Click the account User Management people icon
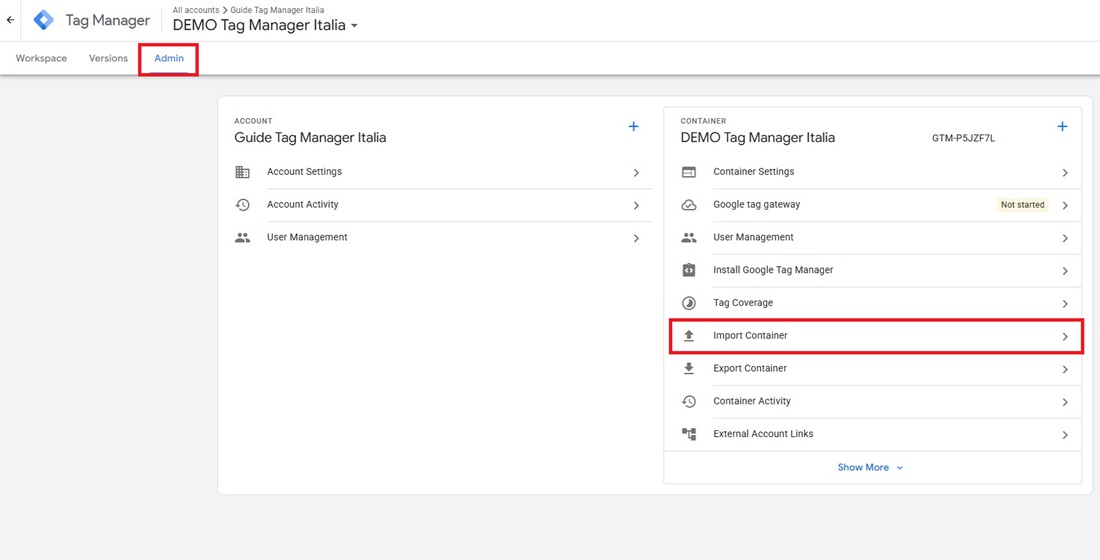This screenshot has height=560, width=1100. pyautogui.click(x=243, y=238)
